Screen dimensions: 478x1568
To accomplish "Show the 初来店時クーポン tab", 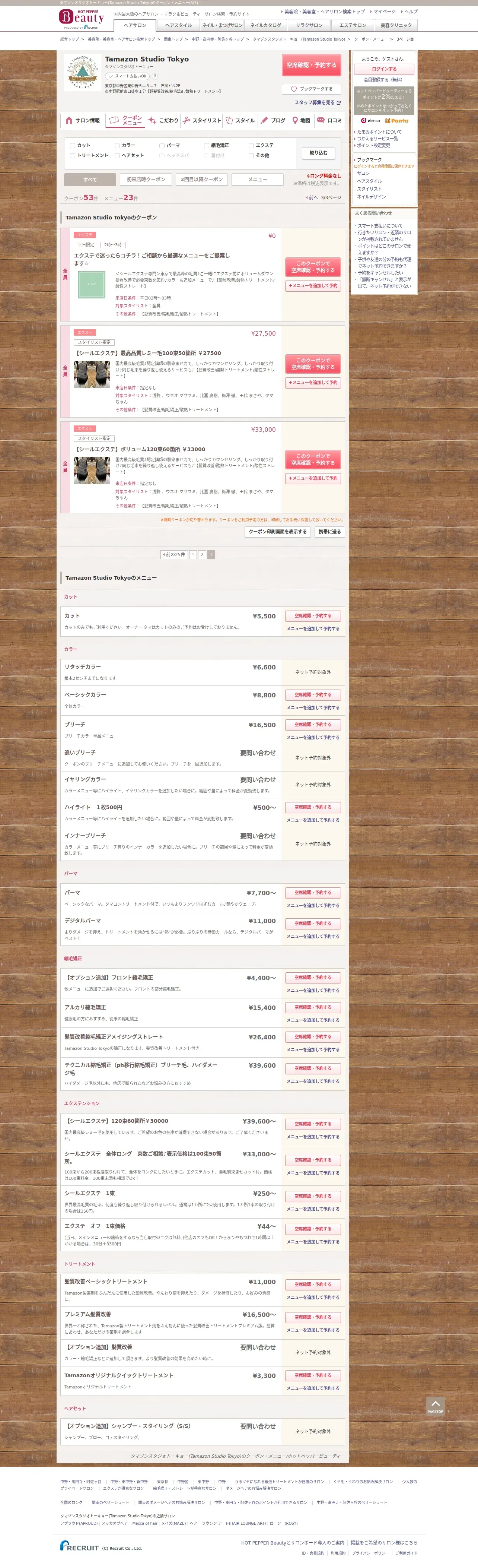I will (x=146, y=180).
